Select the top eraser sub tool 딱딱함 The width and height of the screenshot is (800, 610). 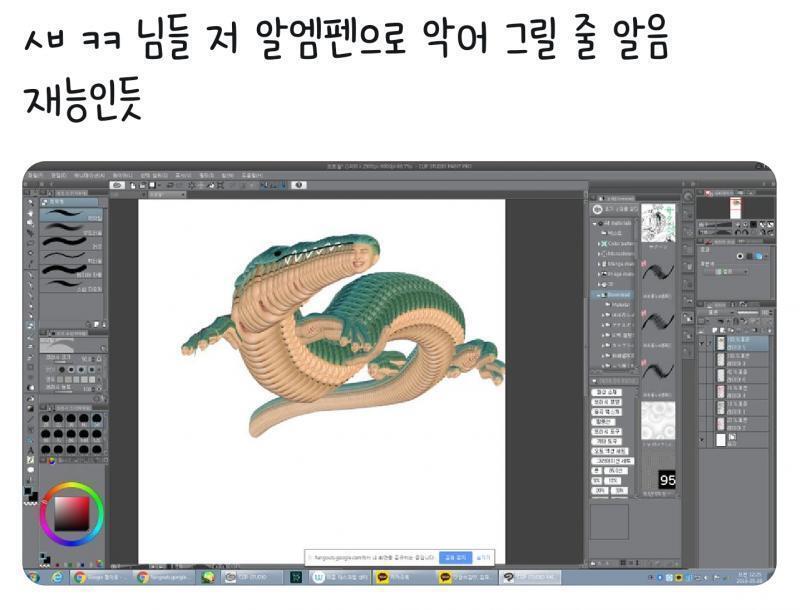(71, 215)
